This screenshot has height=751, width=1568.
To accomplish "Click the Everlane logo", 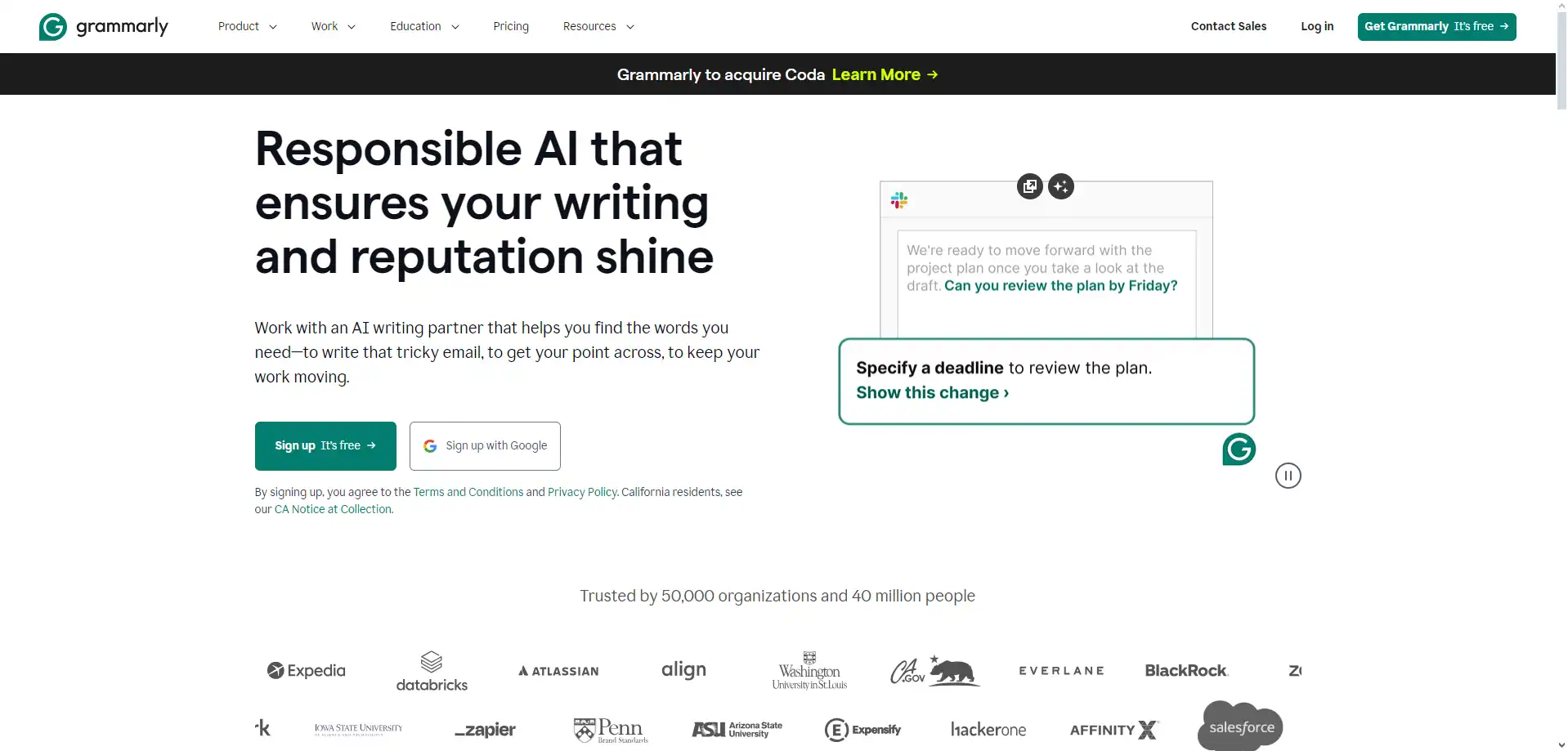I will click(1061, 671).
